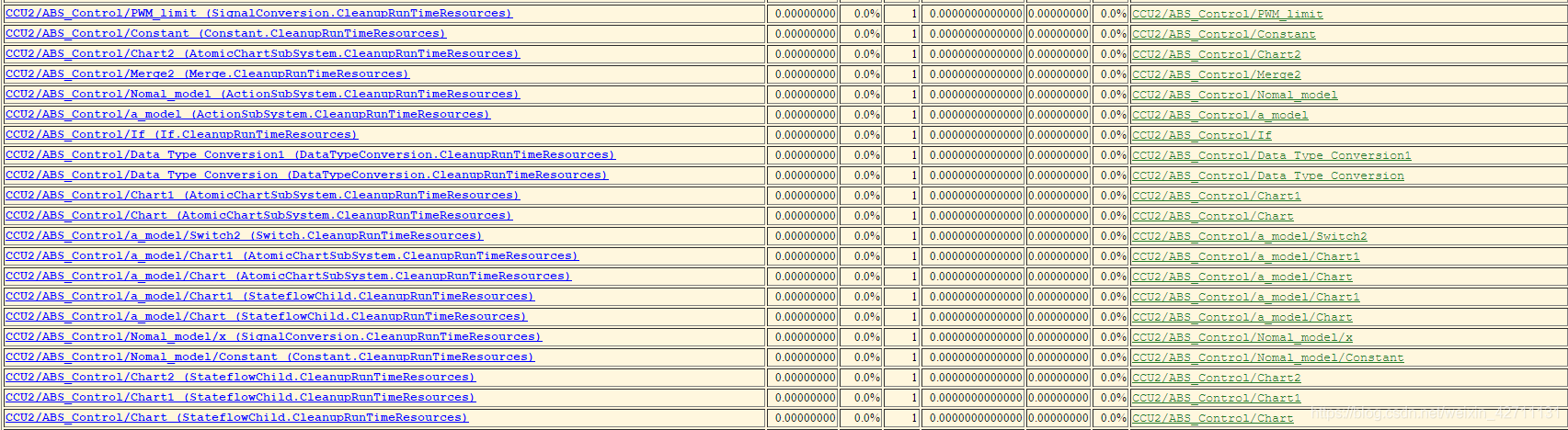Follow green Nomal_model/x block link

tap(1242, 338)
